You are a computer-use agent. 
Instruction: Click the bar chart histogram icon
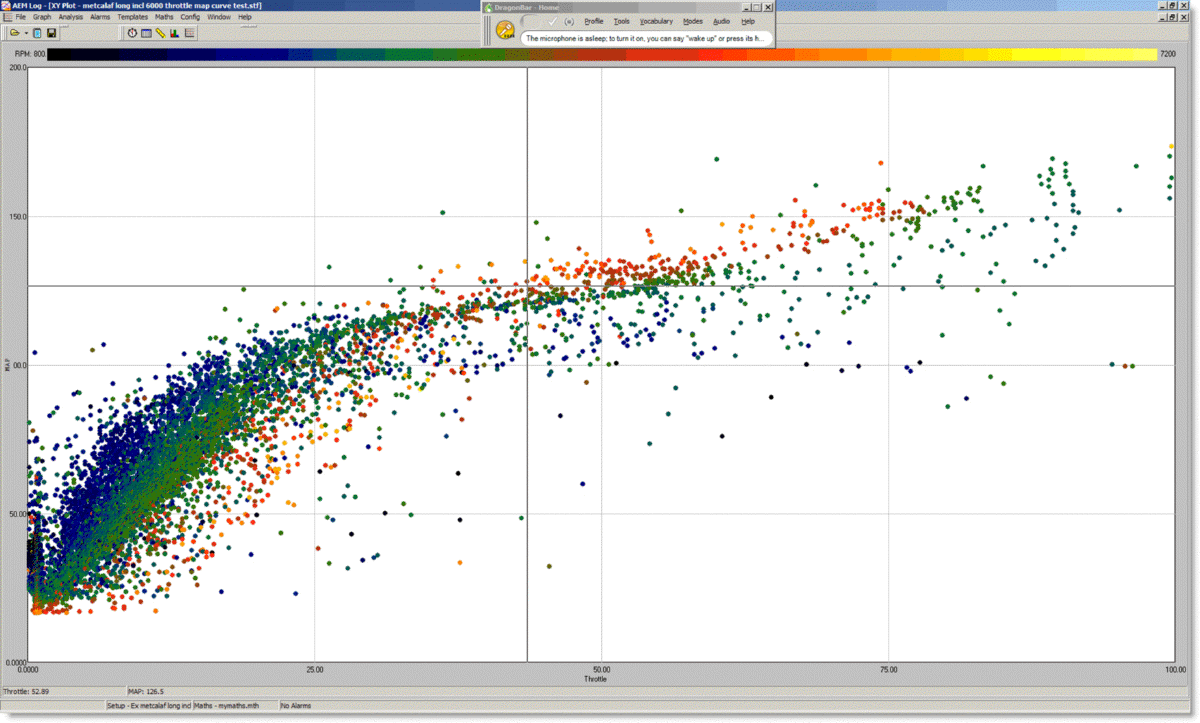[174, 33]
